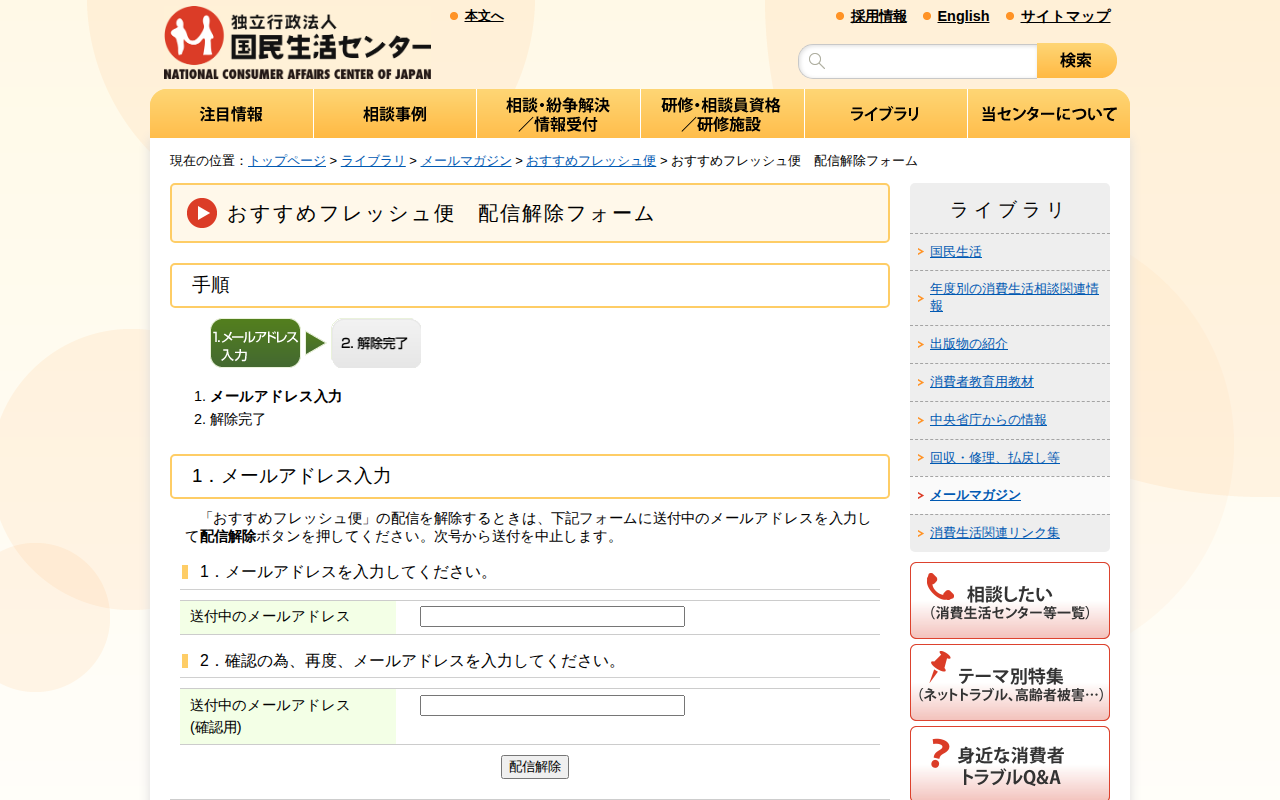Click the 配信解除 submit button
The width and height of the screenshot is (1280, 800).
point(535,767)
